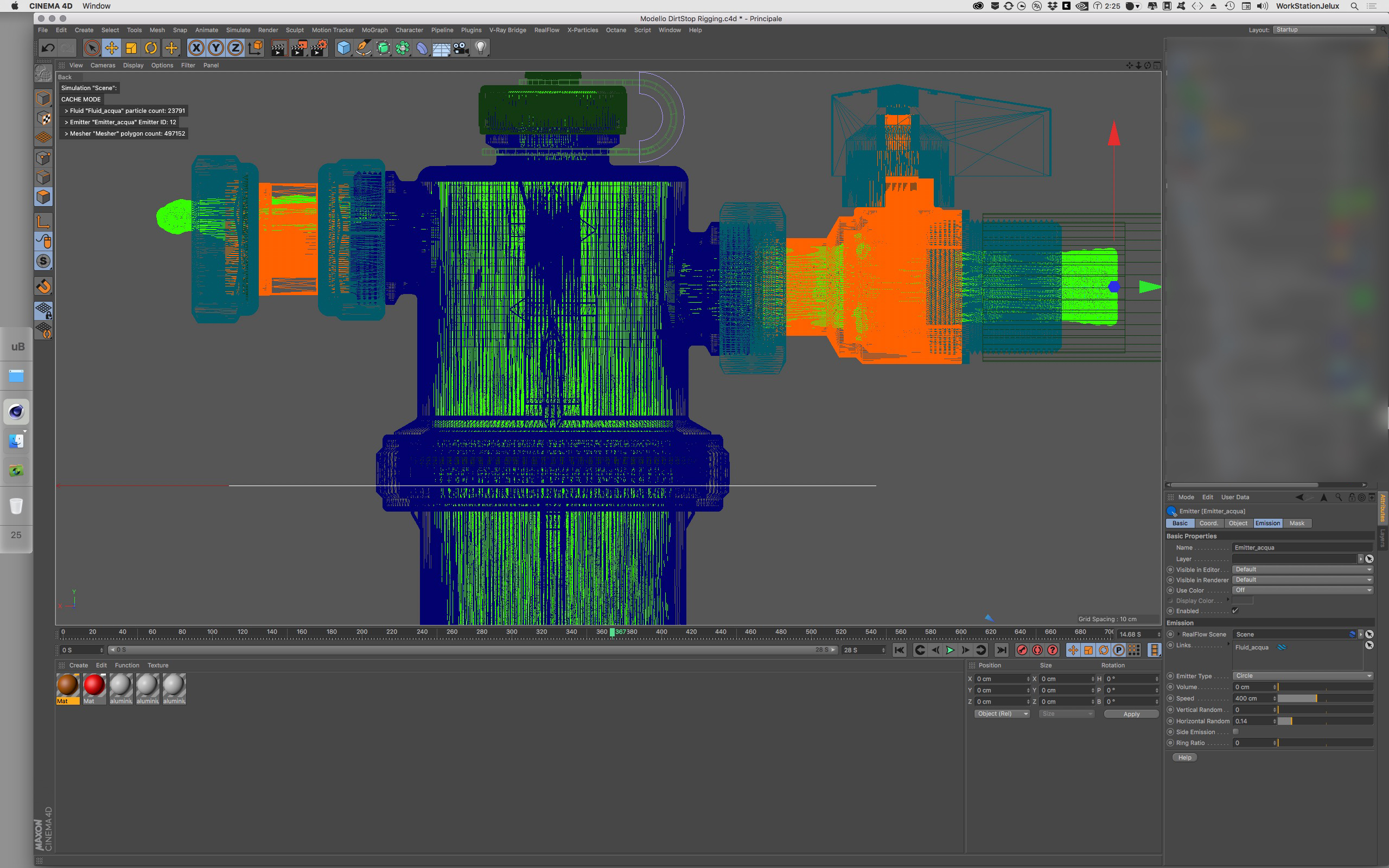
Task: Add a light object via bulb icon
Action: click(481, 48)
